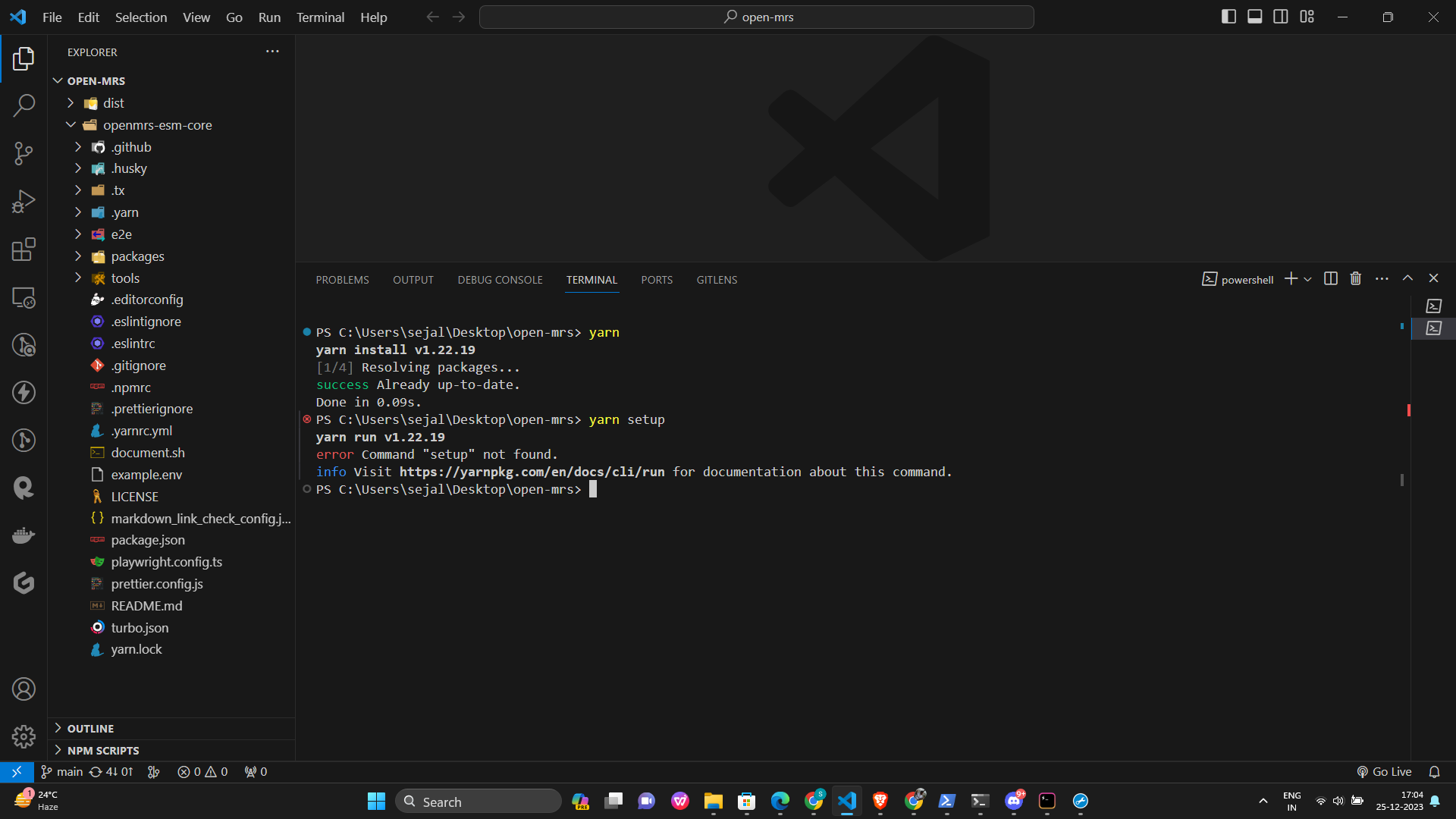Open Remote Explorer view
Screen dimensions: 1456x819
tap(24, 297)
